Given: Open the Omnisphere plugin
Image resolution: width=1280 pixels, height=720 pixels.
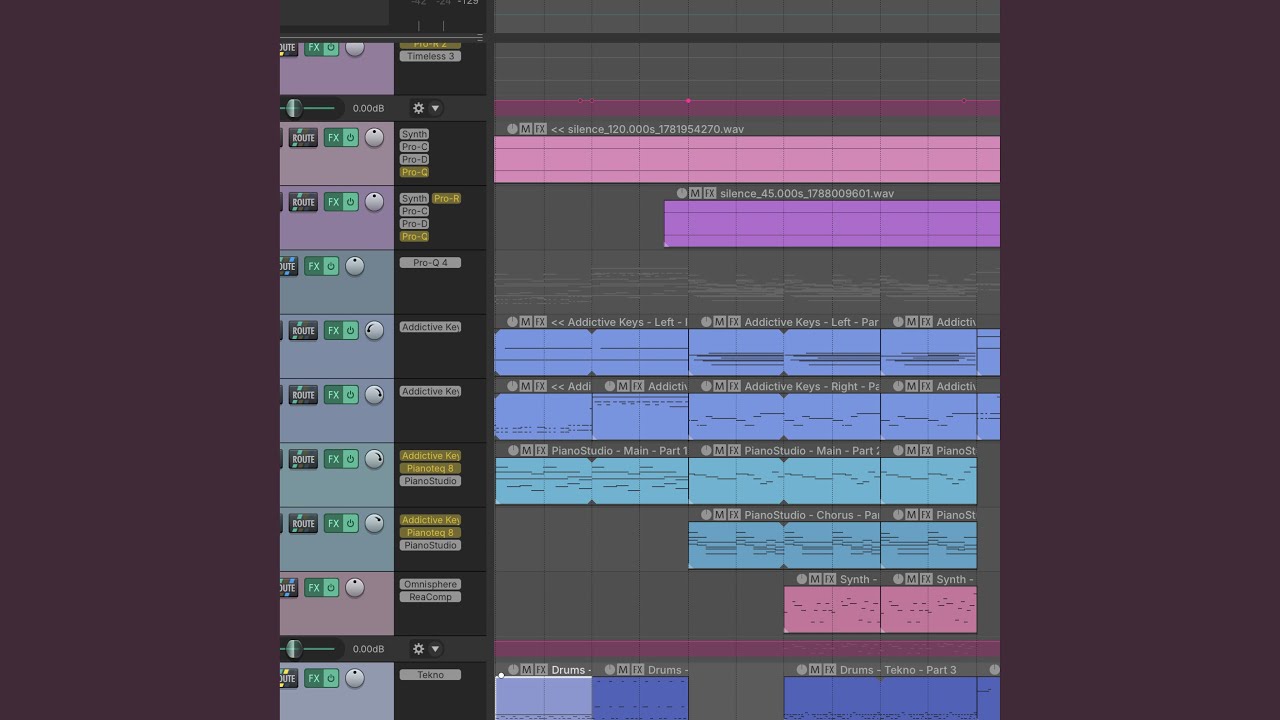Looking at the screenshot, I should coord(430,584).
